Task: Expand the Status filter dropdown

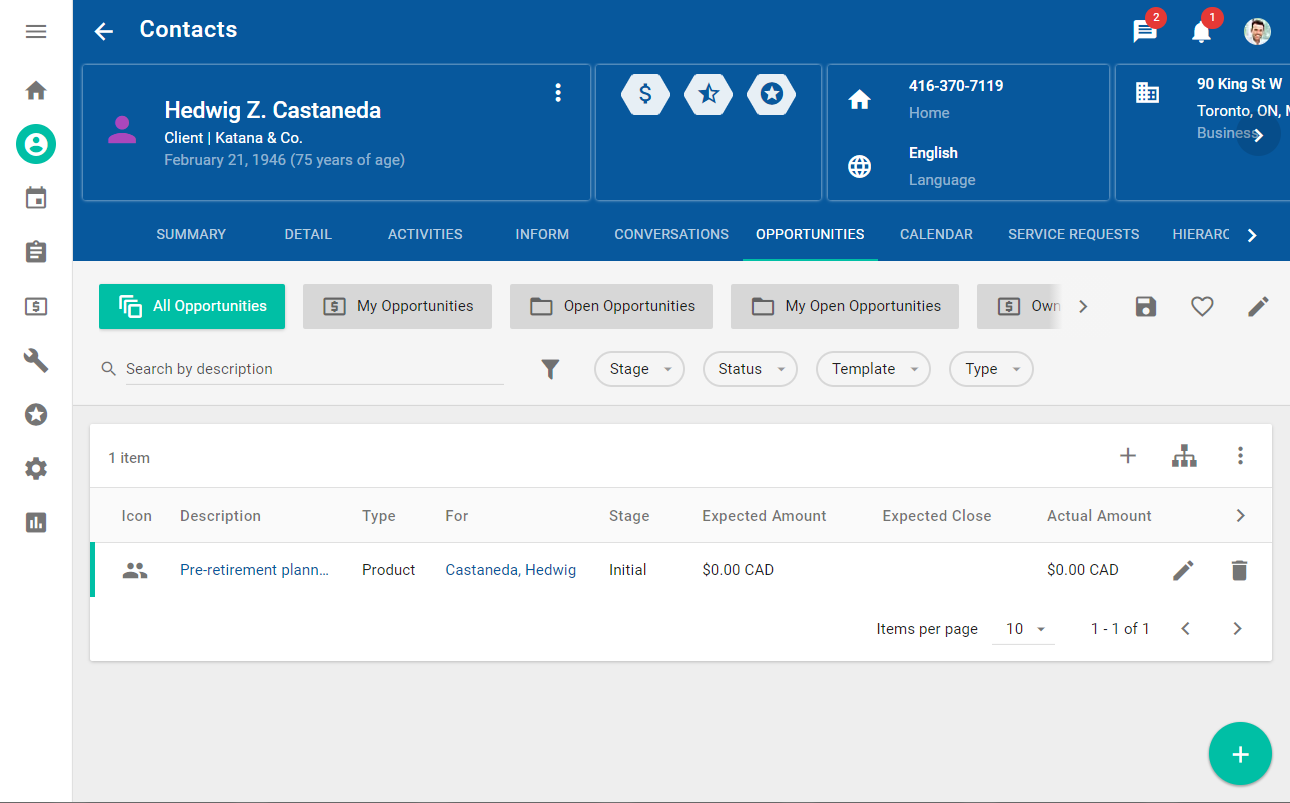Action: [x=750, y=369]
